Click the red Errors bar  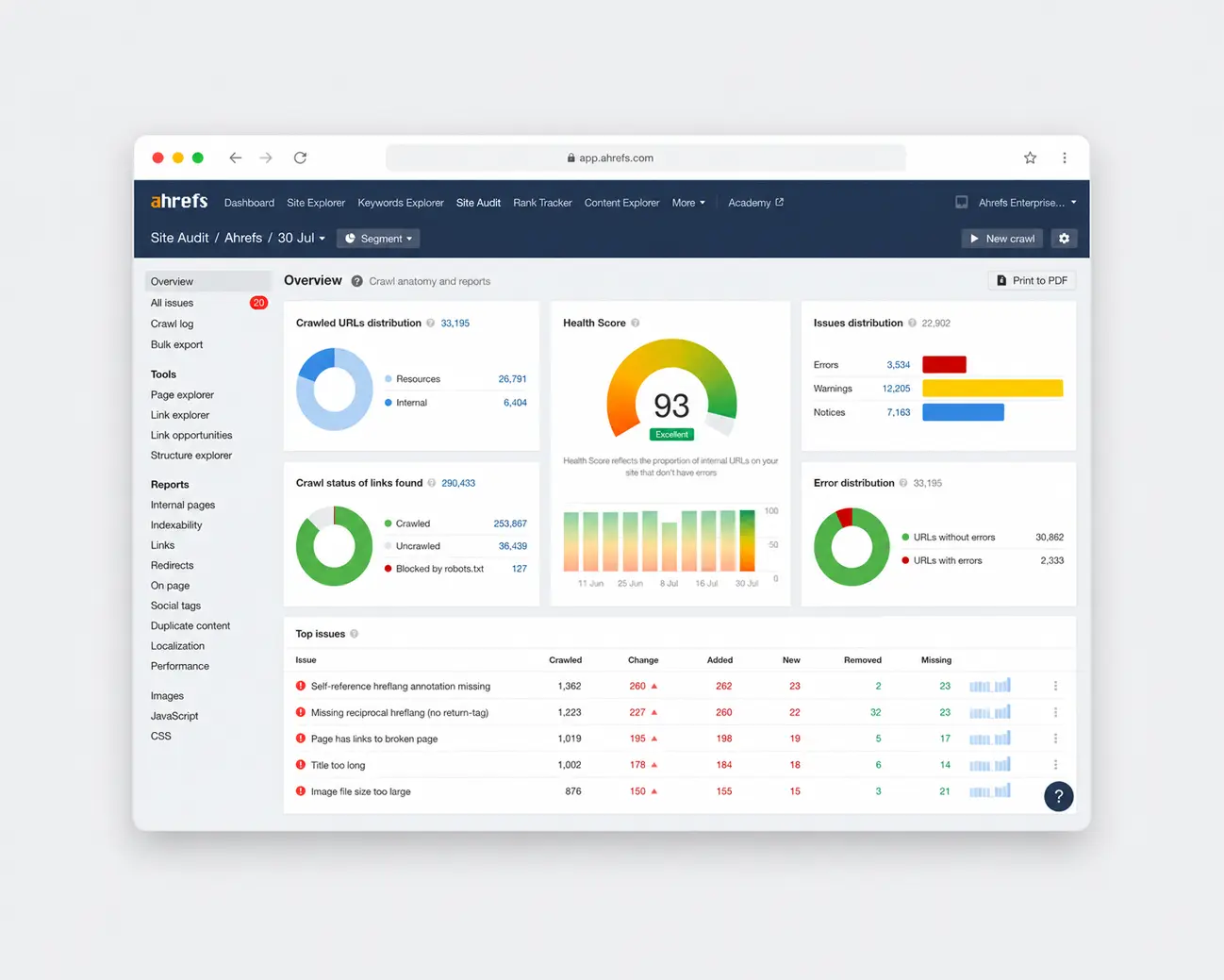pos(944,364)
